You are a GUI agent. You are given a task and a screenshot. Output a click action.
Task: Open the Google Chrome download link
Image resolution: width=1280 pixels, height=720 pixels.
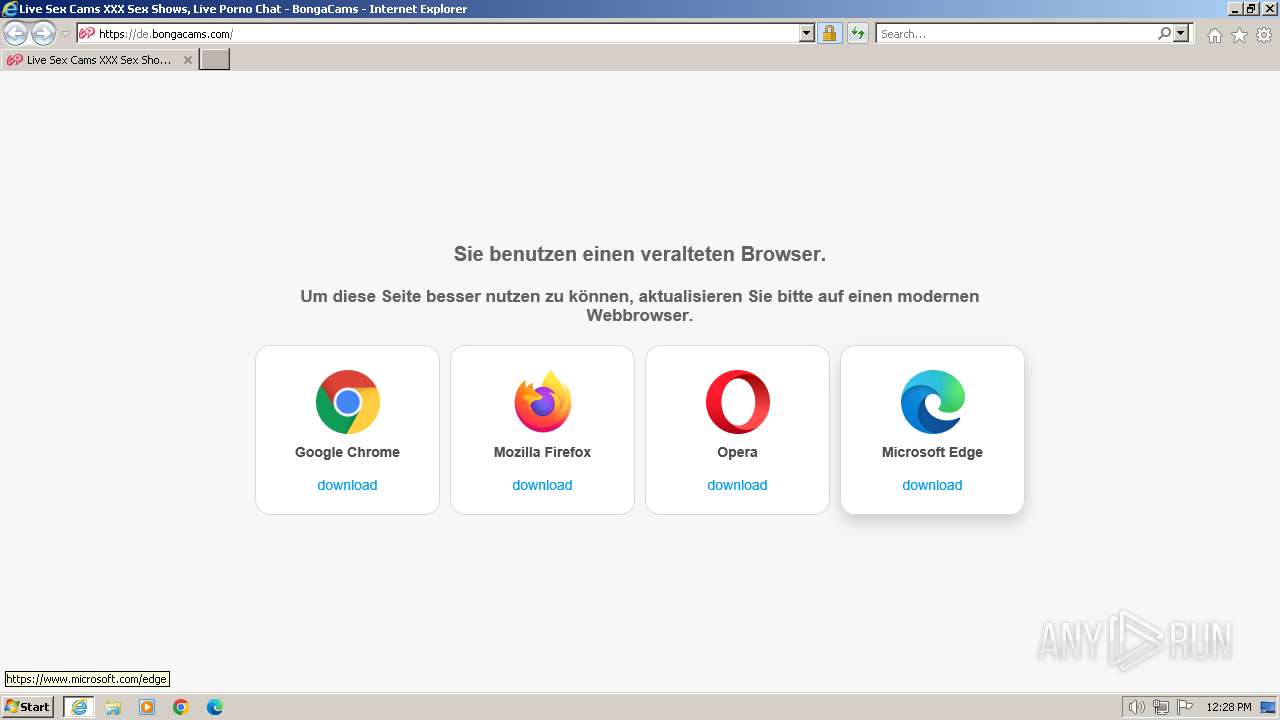tap(347, 485)
